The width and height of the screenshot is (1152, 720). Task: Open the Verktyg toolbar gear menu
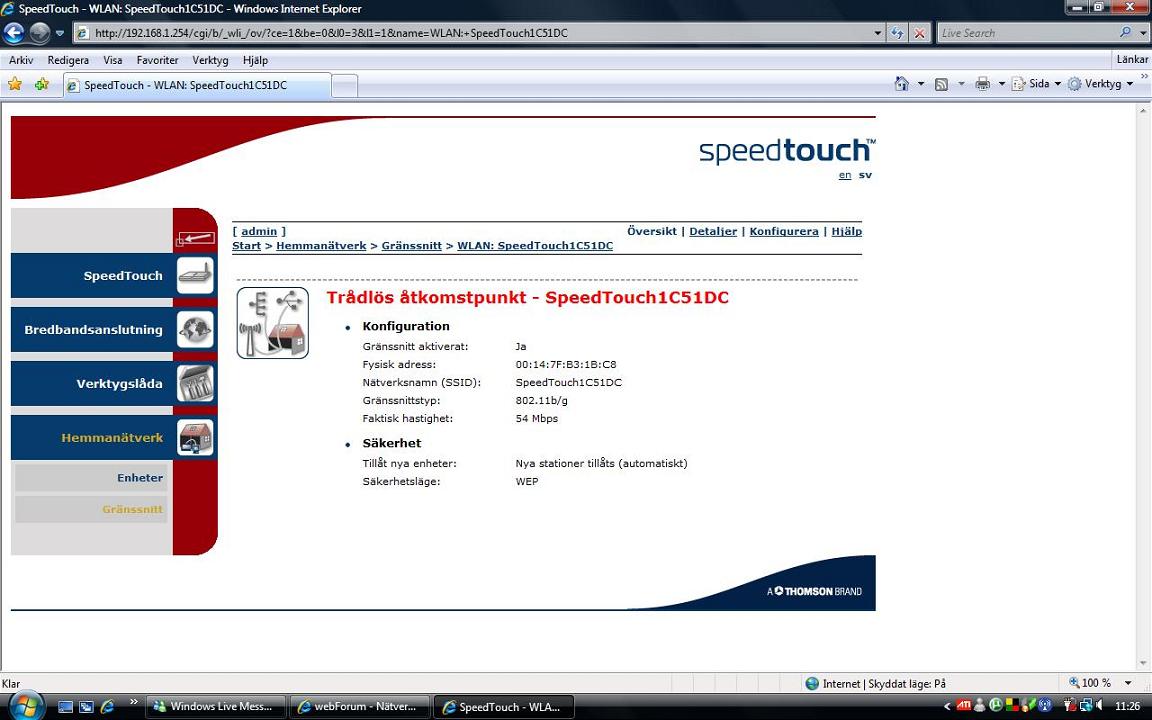pos(1099,84)
